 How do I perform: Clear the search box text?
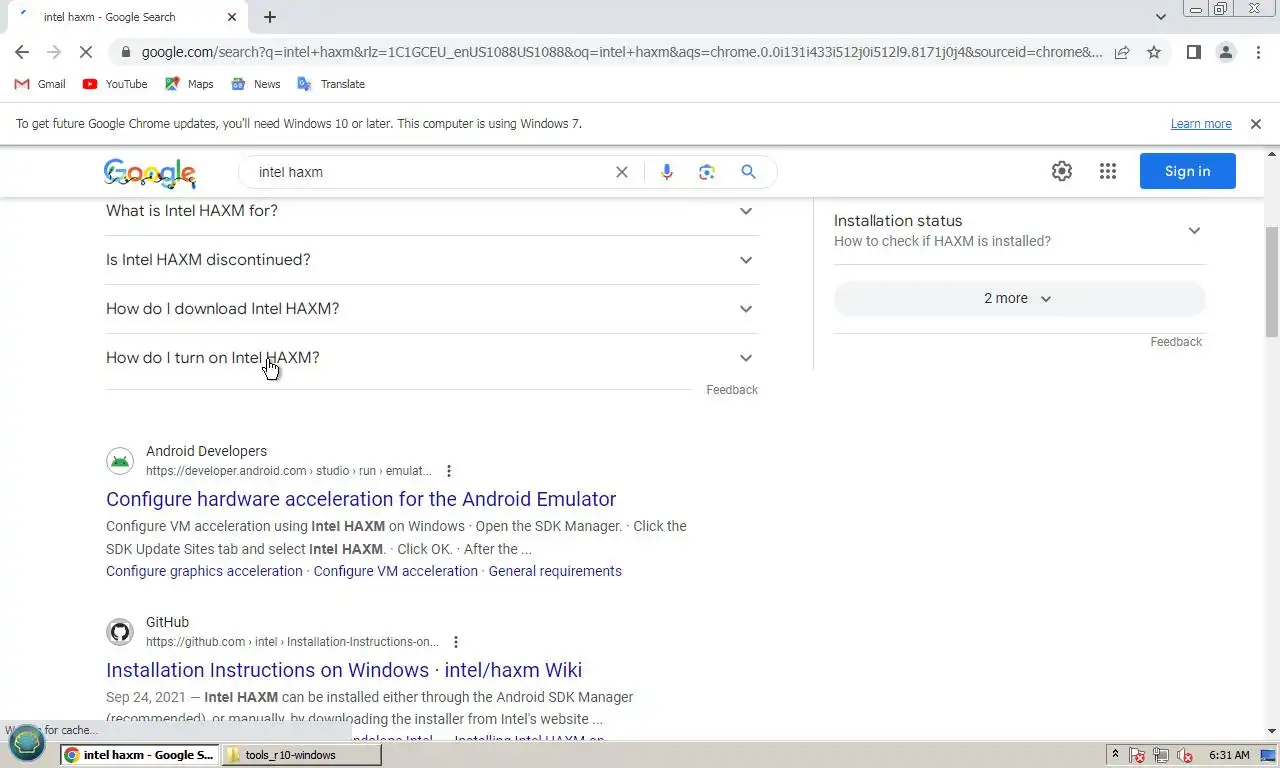[x=621, y=172]
